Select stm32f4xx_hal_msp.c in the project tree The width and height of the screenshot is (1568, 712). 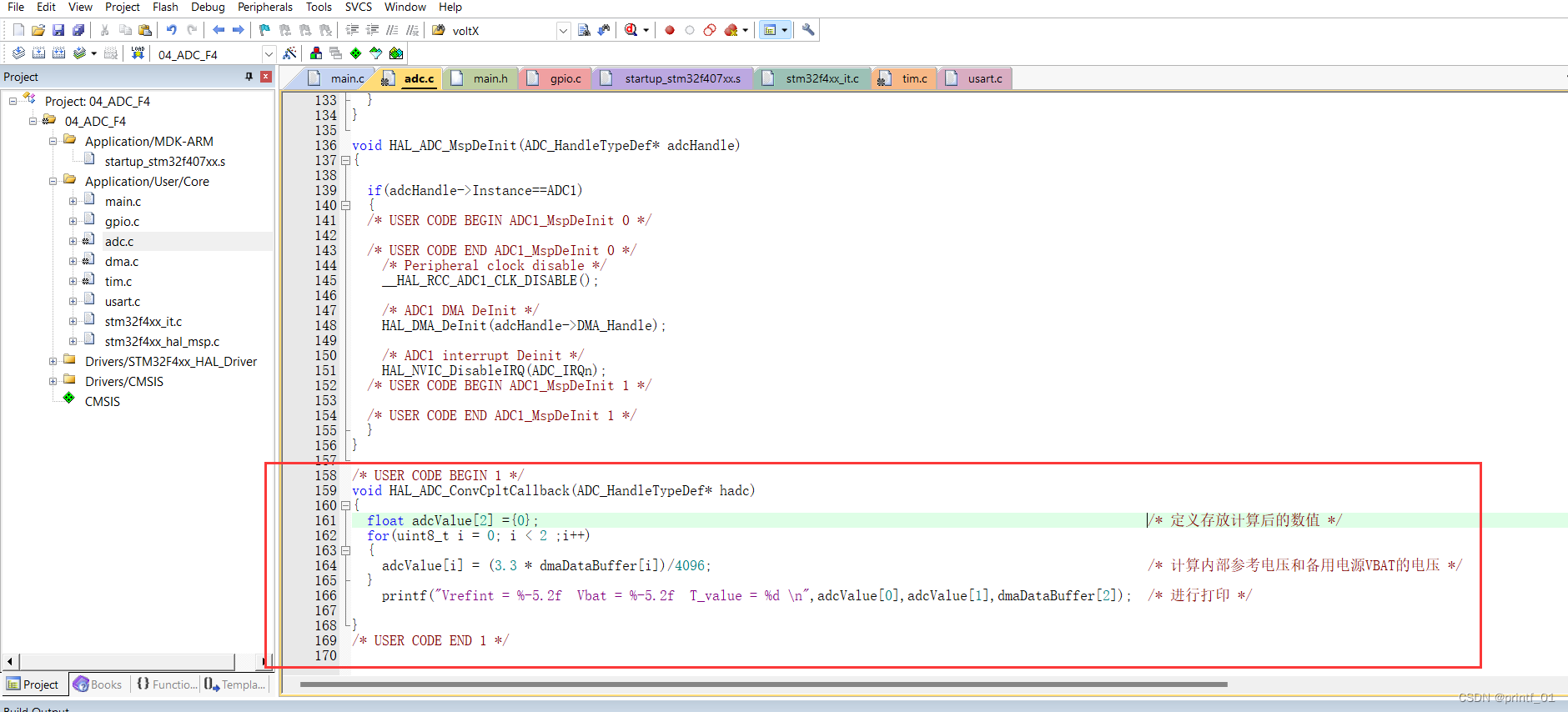pos(163,342)
